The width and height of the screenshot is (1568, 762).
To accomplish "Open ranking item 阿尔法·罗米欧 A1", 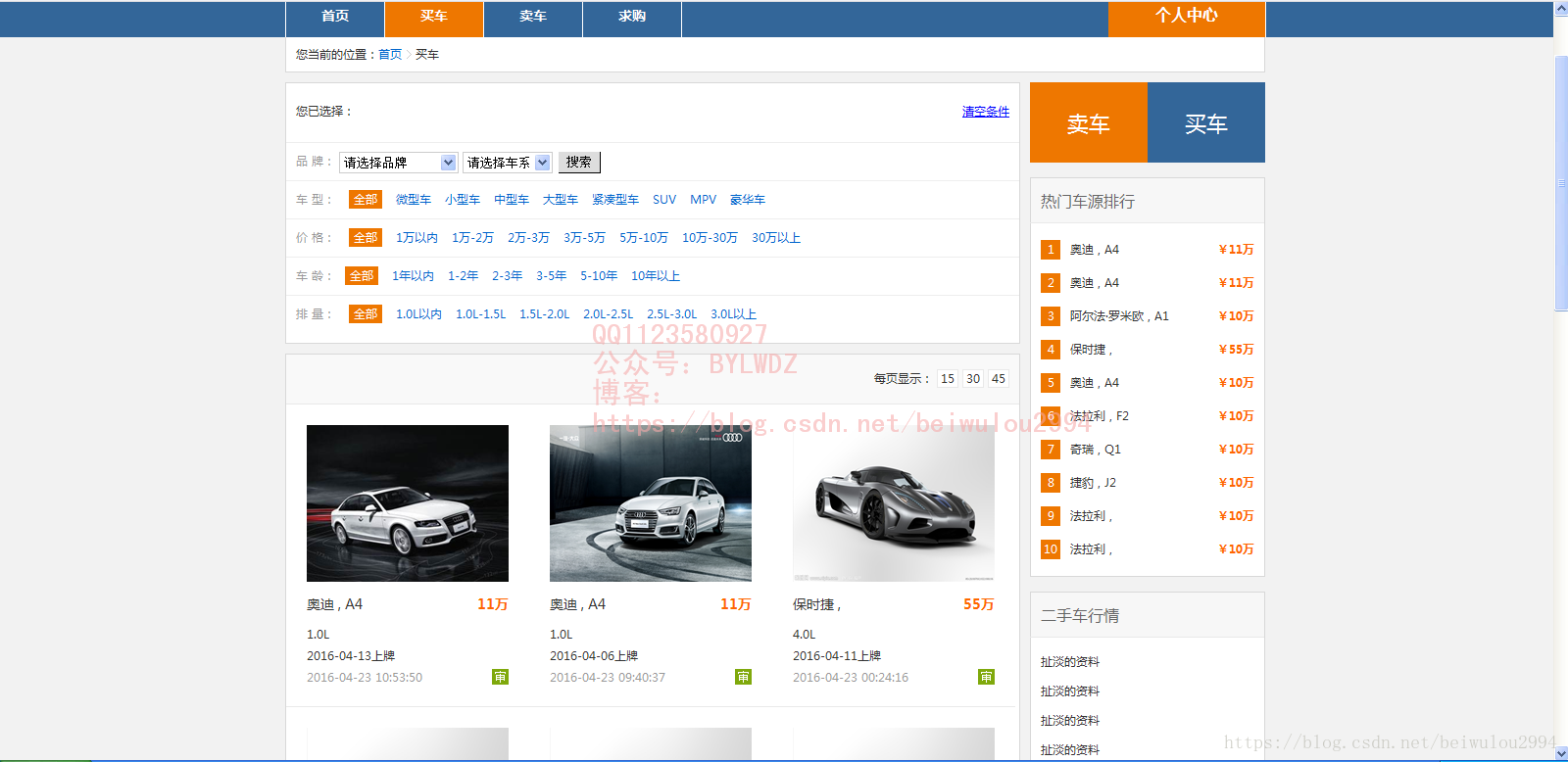I will (x=1119, y=316).
